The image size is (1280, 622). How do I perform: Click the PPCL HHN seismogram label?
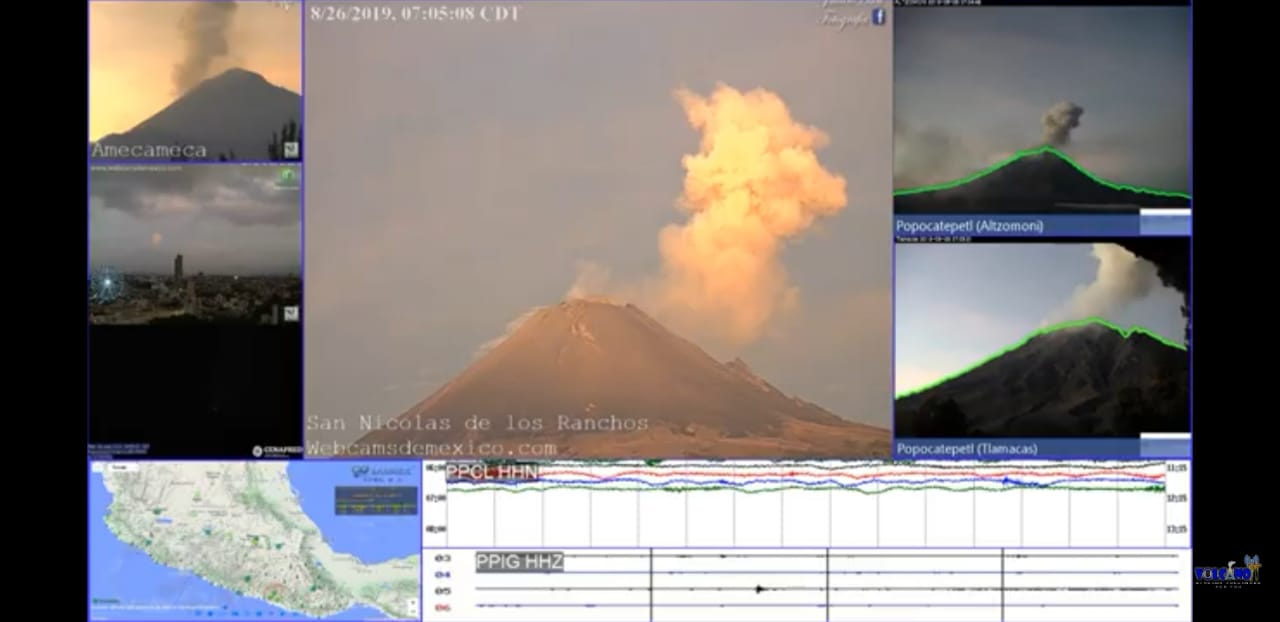(491, 472)
